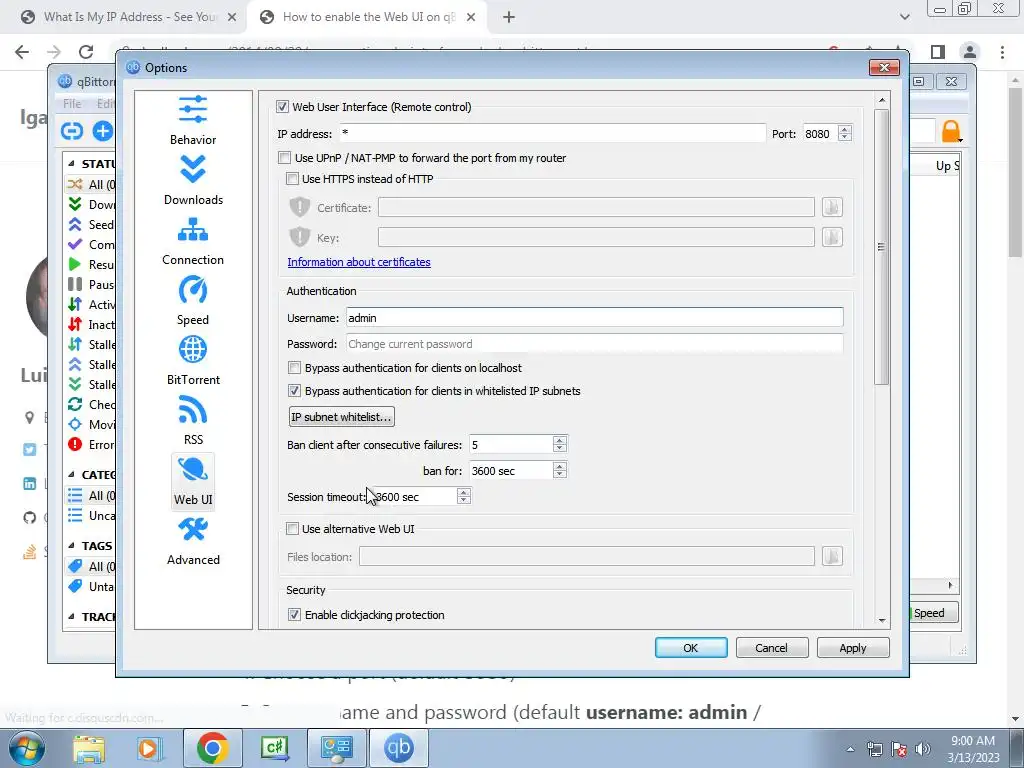The image size is (1024, 768).
Task: Uncheck Bypass authentication for whitelisted IP subnets
Action: 295,391
